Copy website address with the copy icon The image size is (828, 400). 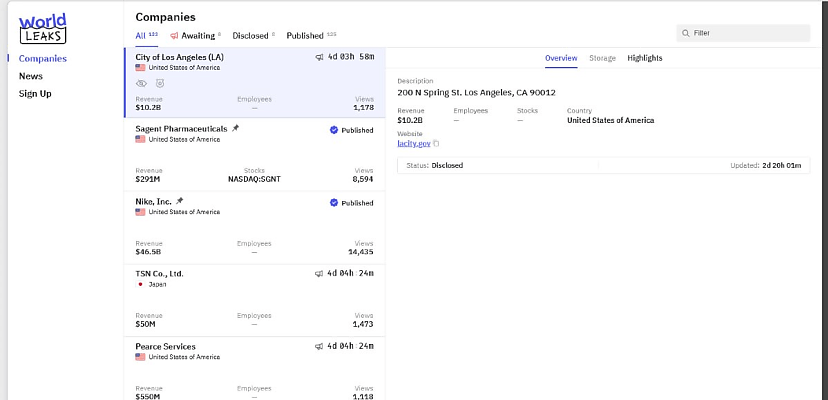tap(436, 144)
